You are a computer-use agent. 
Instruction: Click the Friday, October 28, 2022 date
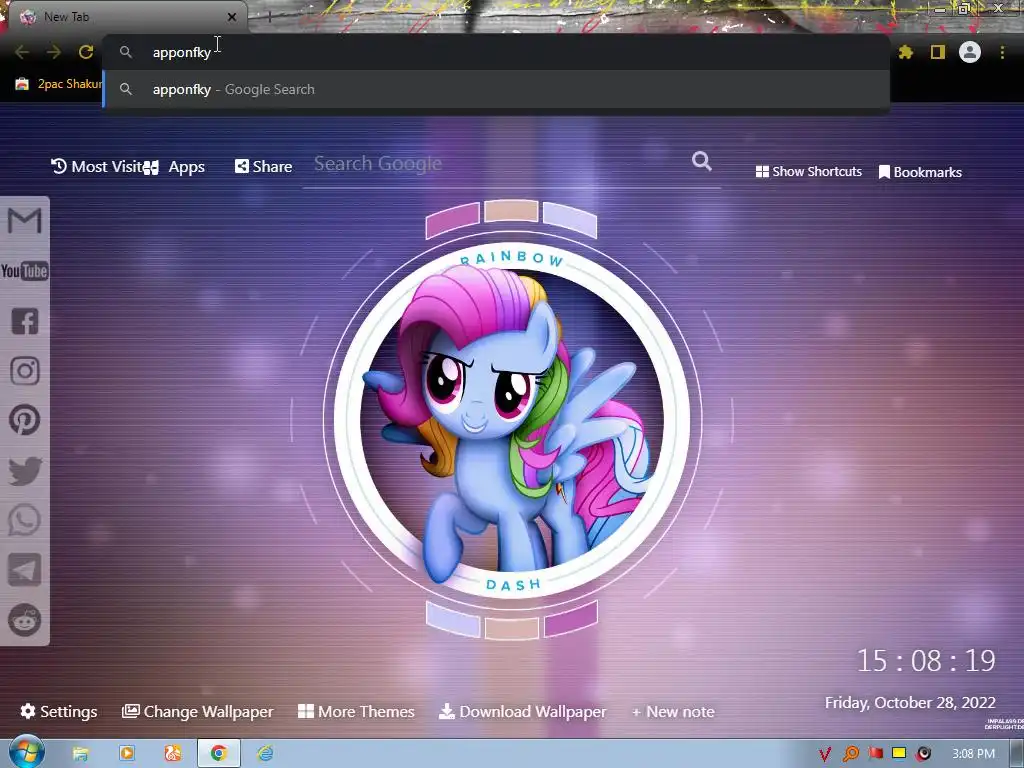910,703
